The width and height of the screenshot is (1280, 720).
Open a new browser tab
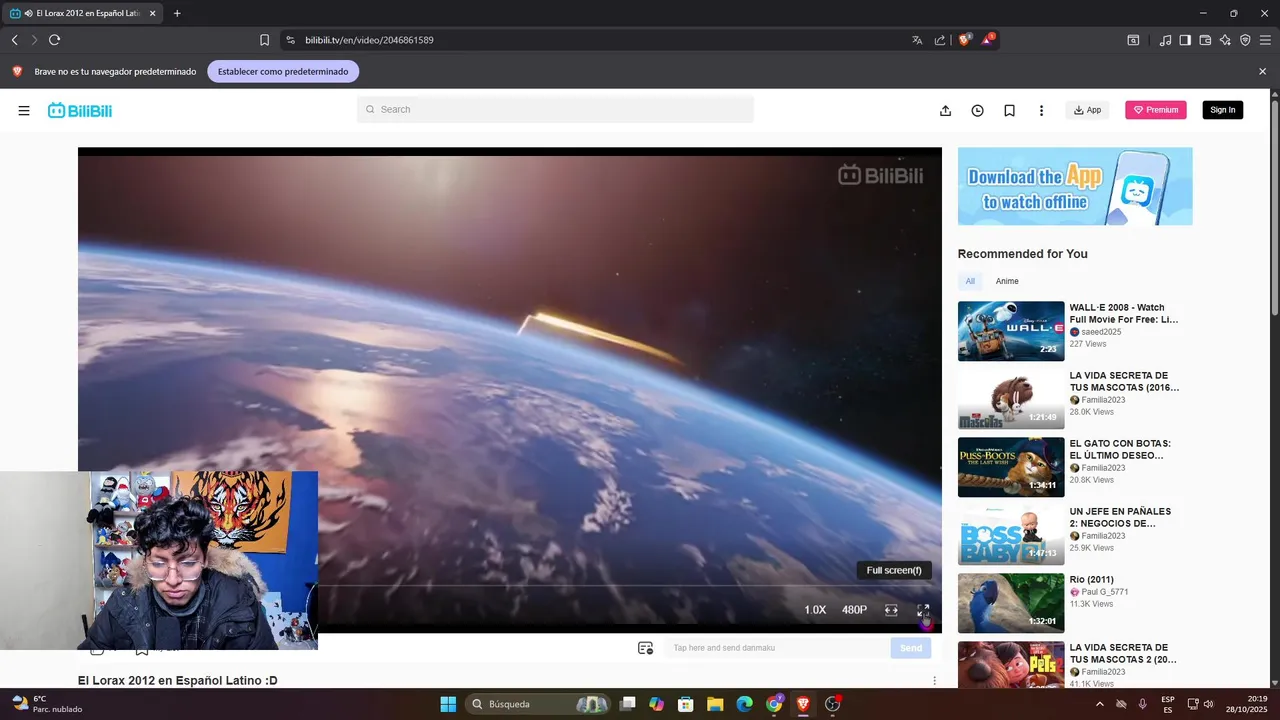coord(177,13)
